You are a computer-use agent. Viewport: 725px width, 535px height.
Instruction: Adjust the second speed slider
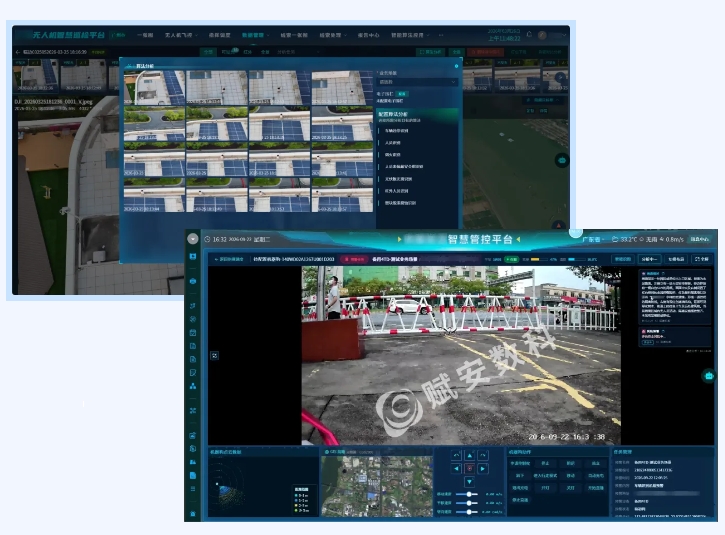click(x=467, y=503)
